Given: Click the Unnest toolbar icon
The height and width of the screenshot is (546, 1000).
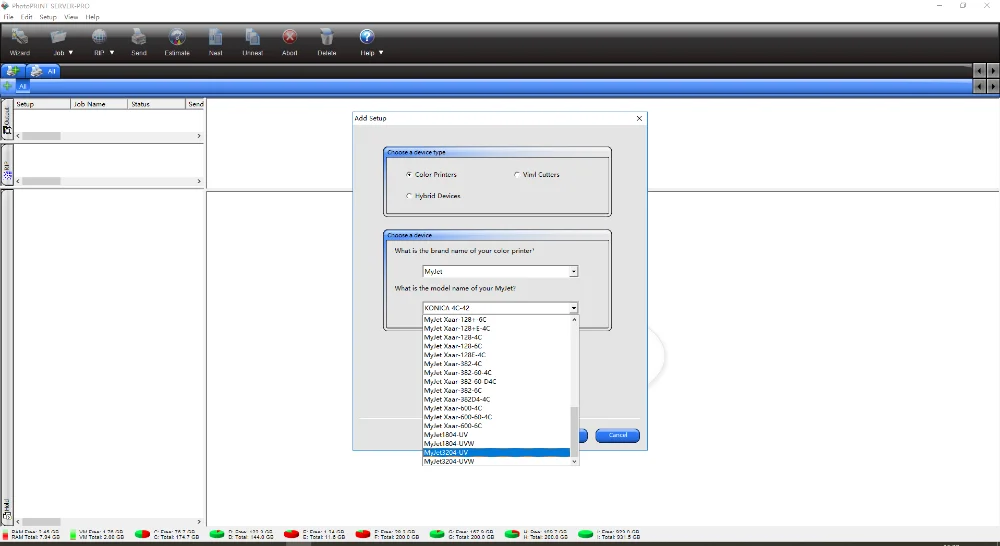Looking at the screenshot, I should (x=253, y=37).
